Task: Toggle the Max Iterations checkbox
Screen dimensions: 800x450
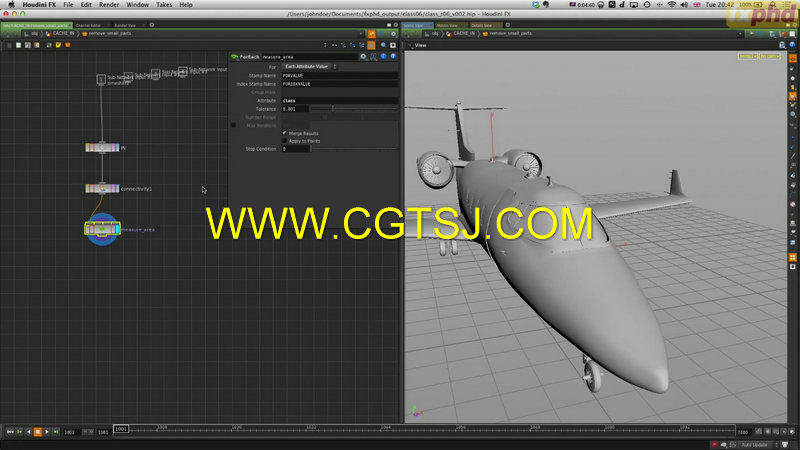Action: 233,125
